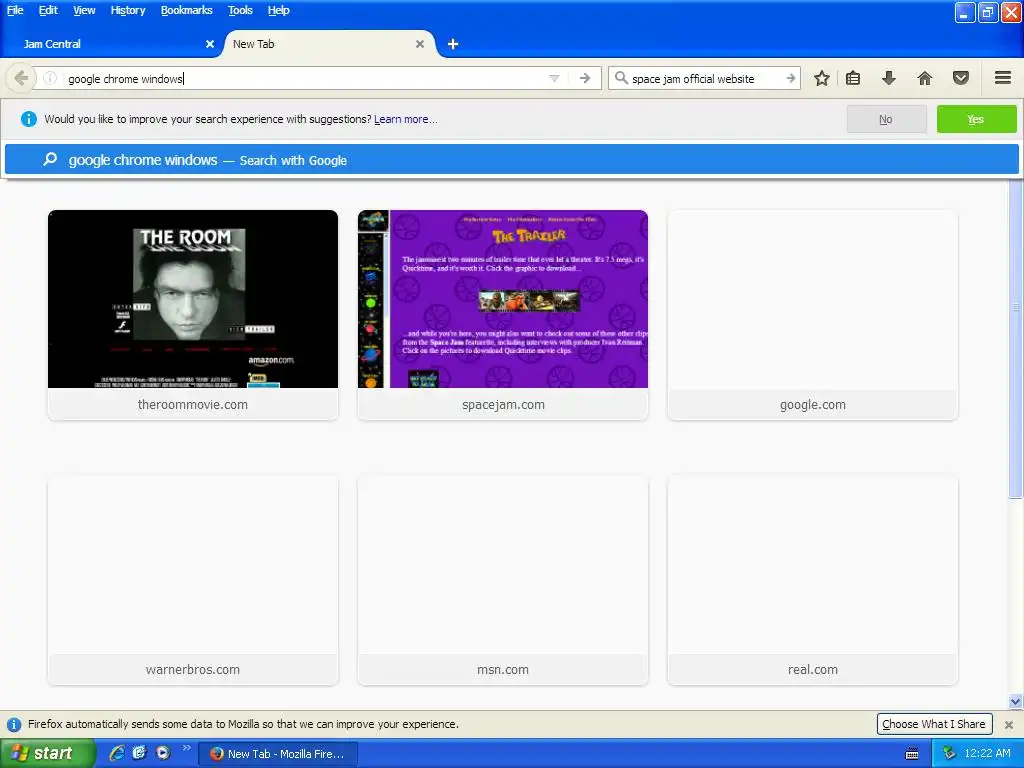This screenshot has width=1024, height=768.
Task: Click the search icon in suggestion row
Action: [x=50, y=159]
